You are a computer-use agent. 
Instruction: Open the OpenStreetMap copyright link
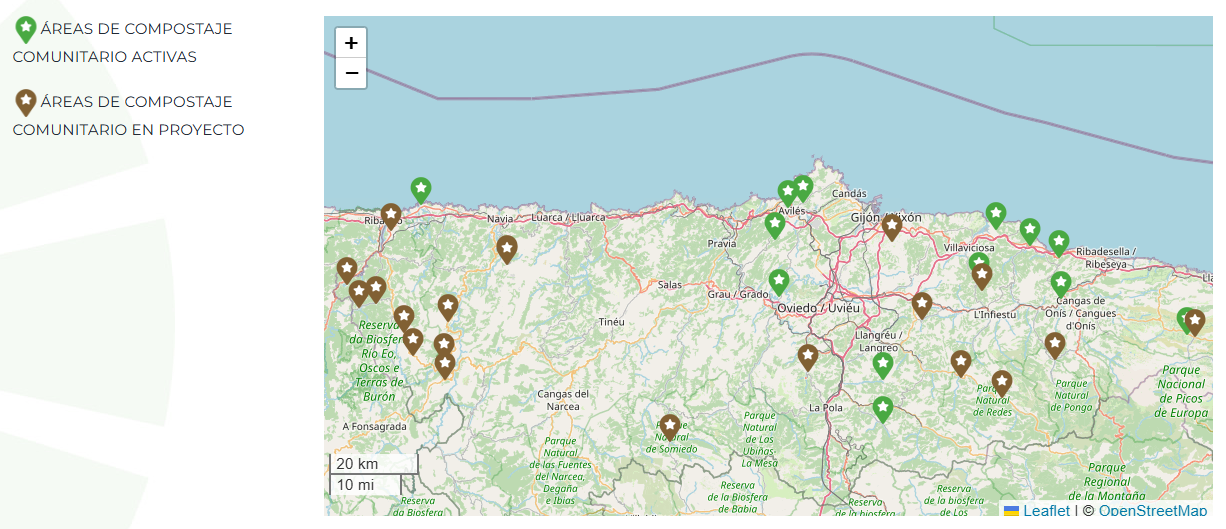point(1152,510)
